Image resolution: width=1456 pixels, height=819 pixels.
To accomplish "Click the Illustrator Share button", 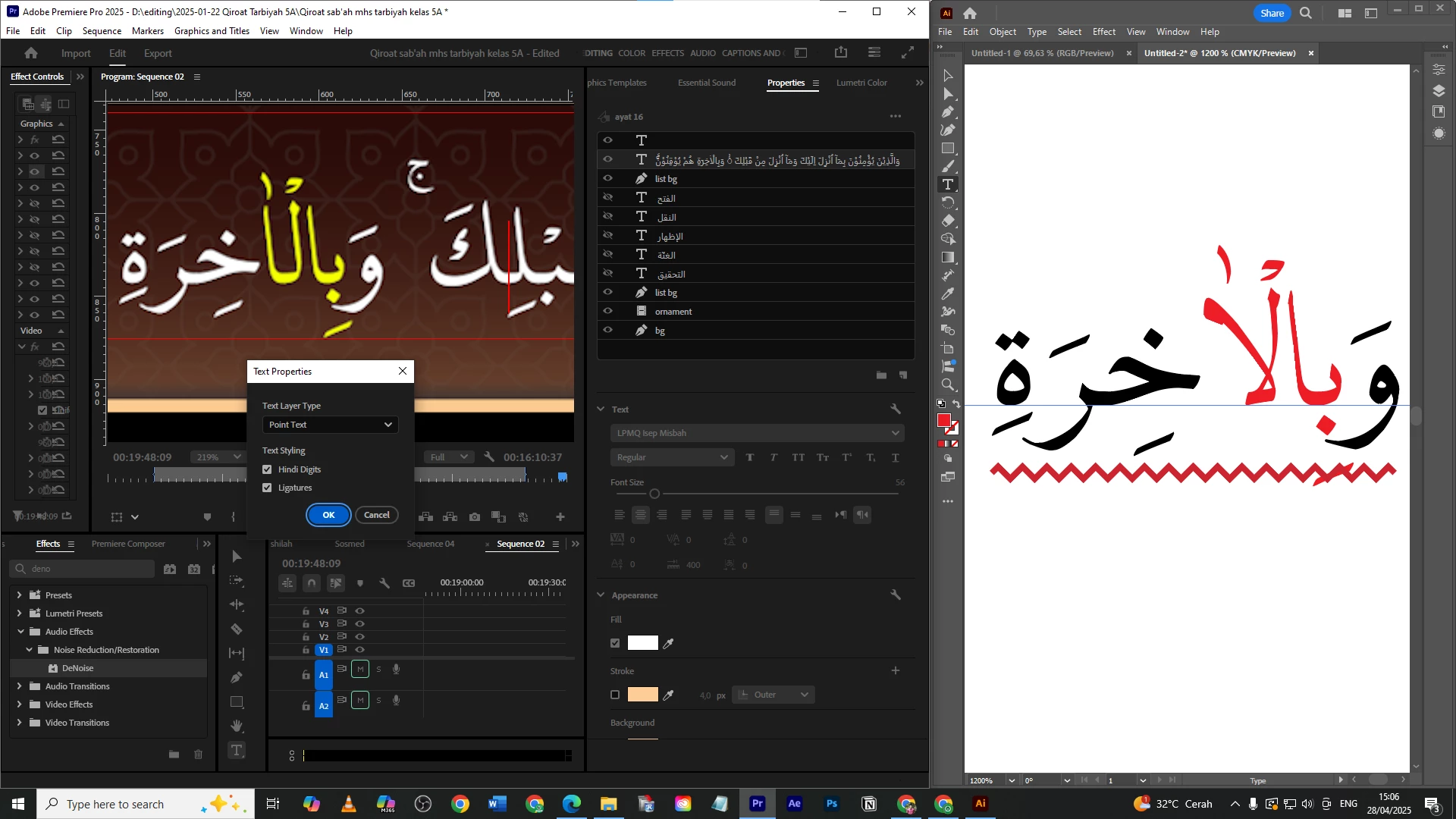I will point(1272,13).
